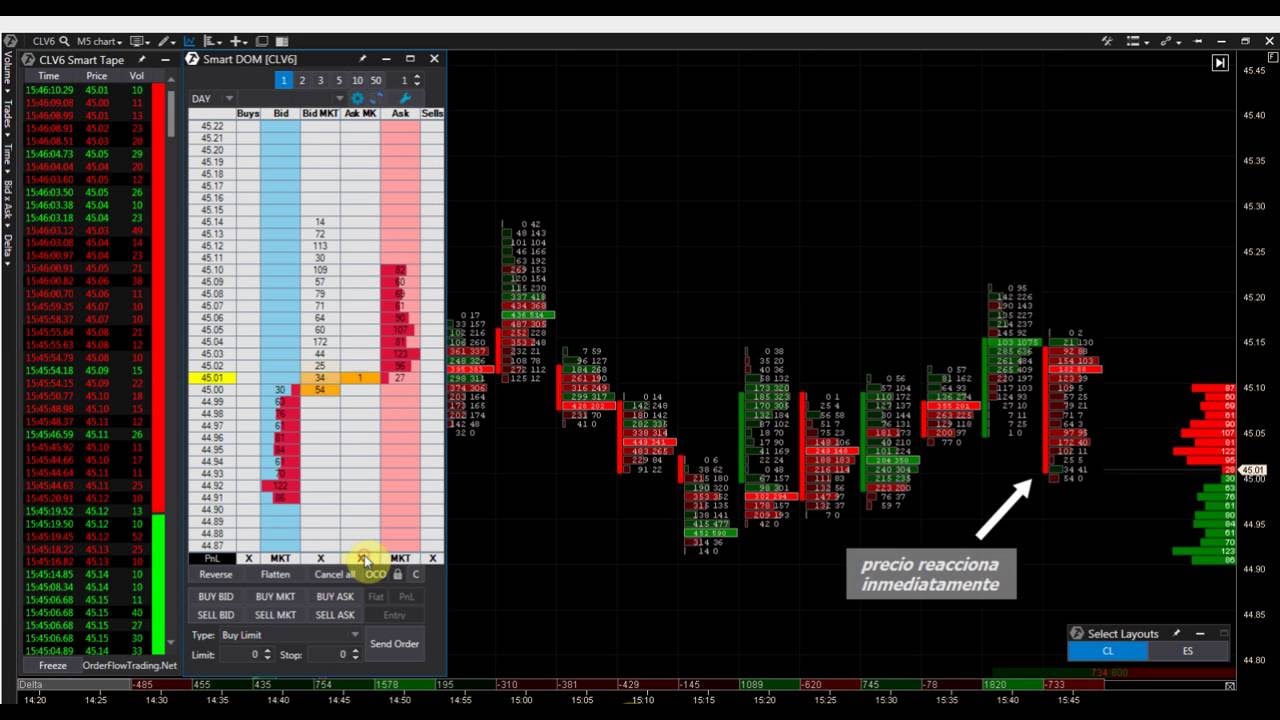Click the PnL cell in DOM footer

(x=213, y=558)
